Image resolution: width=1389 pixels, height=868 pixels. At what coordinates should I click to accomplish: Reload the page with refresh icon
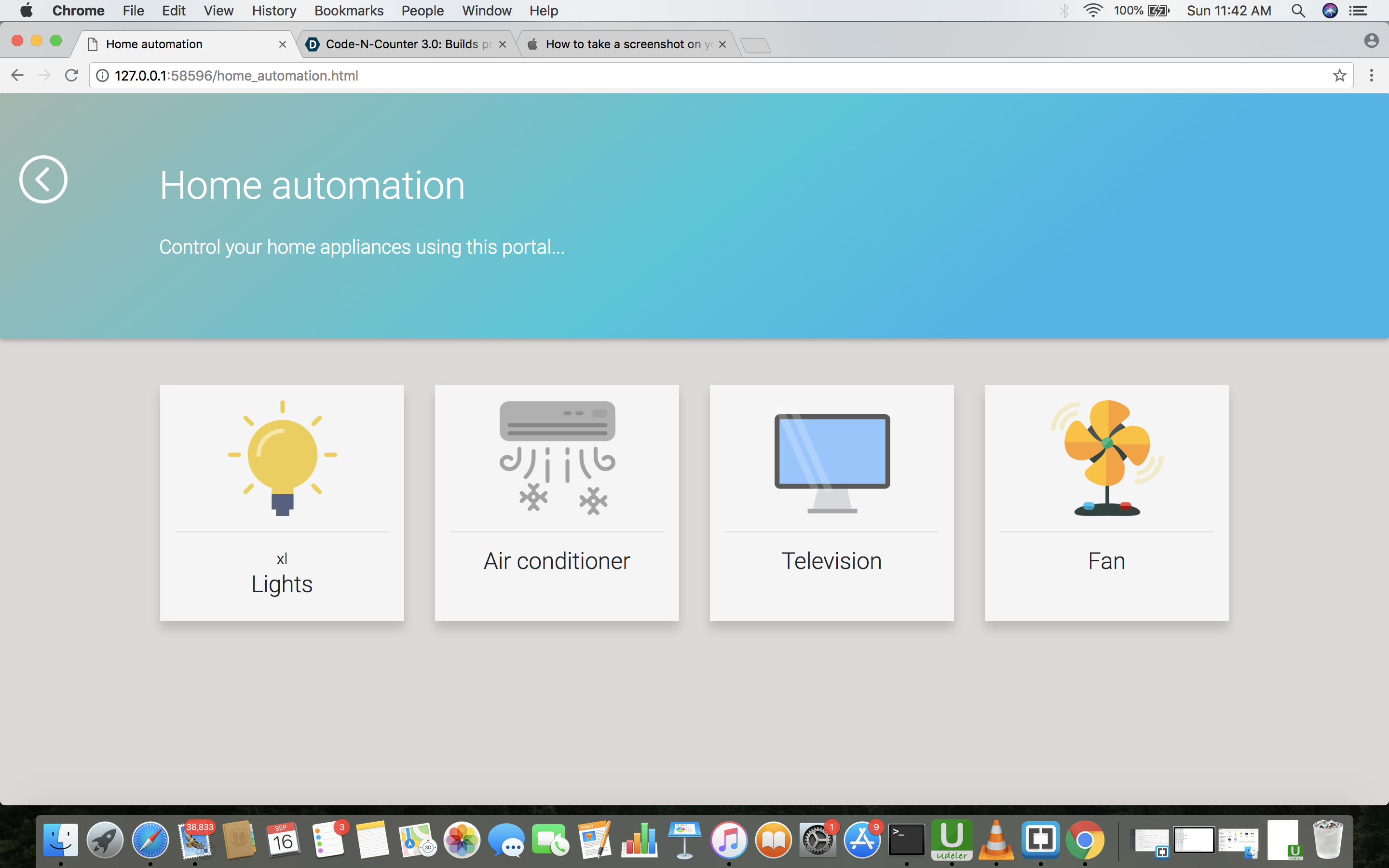pyautogui.click(x=71, y=75)
